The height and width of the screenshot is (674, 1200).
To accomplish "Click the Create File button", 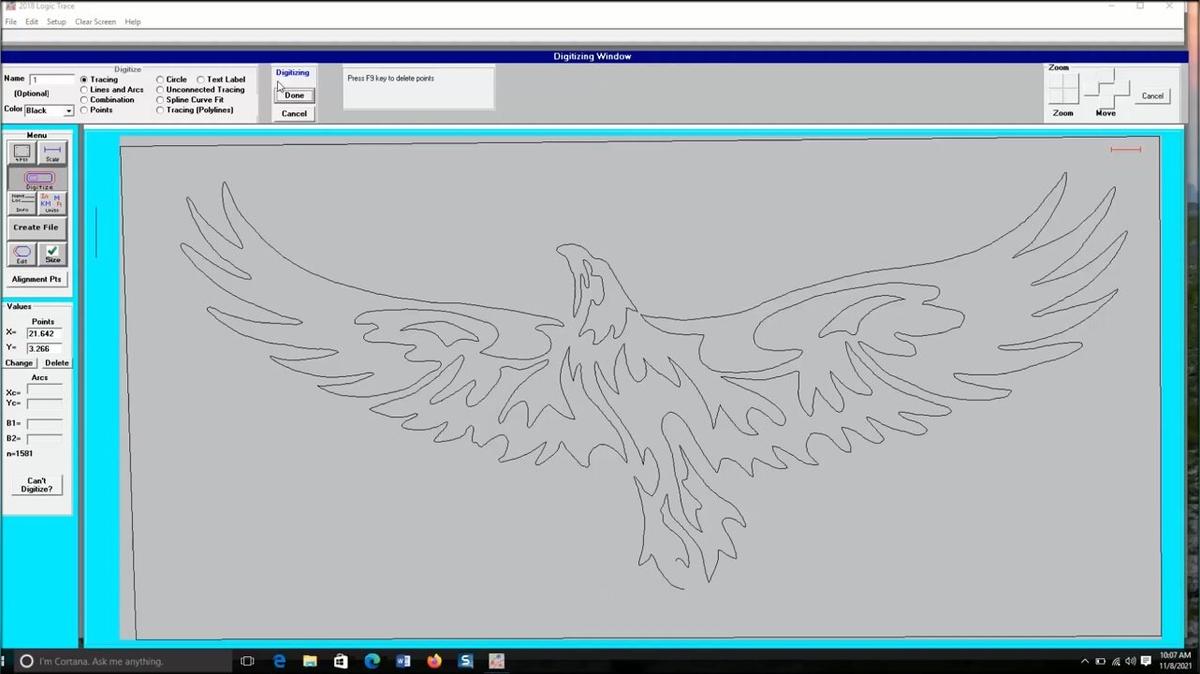I will click(x=36, y=227).
